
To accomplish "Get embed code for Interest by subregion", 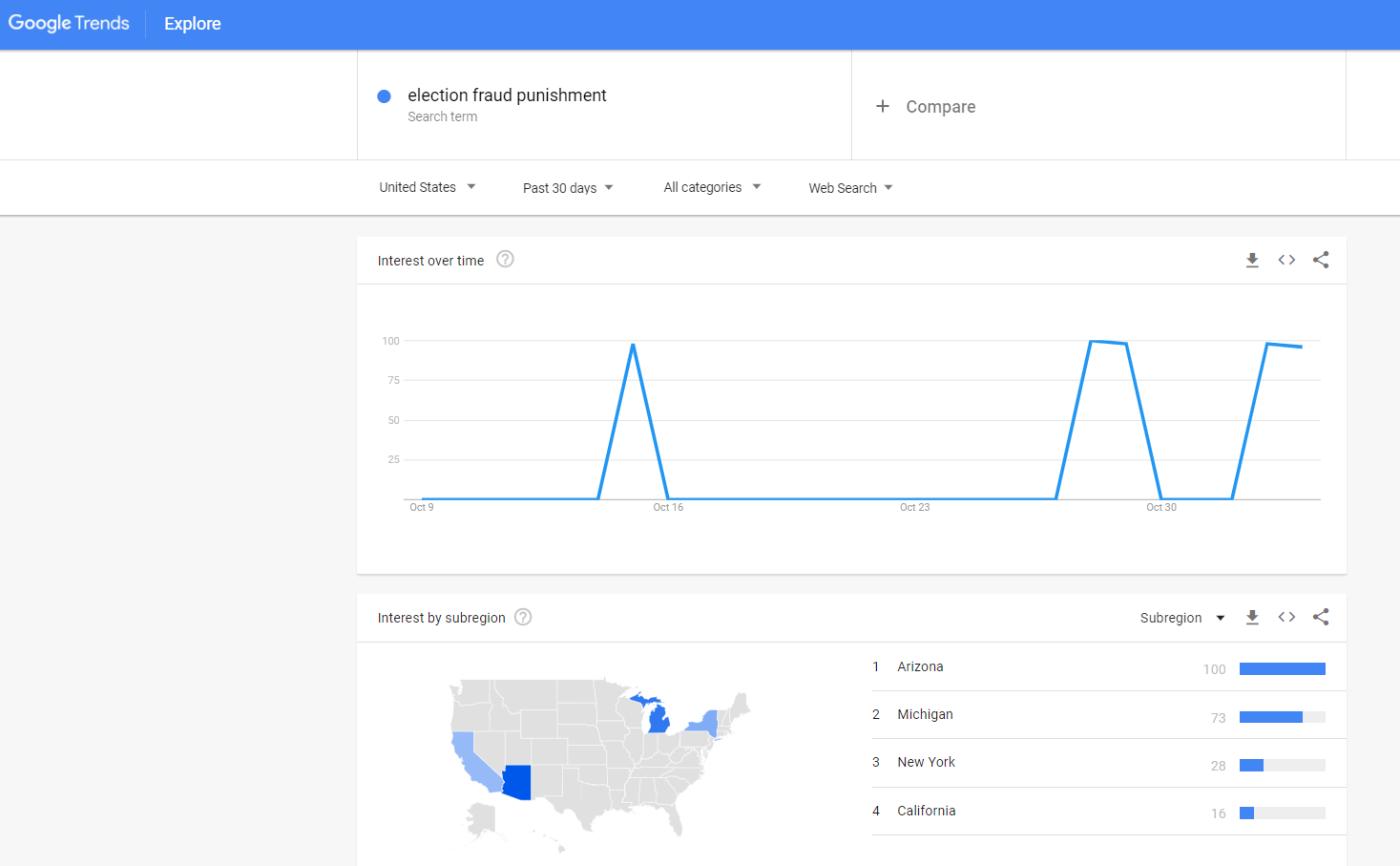I will tap(1286, 617).
